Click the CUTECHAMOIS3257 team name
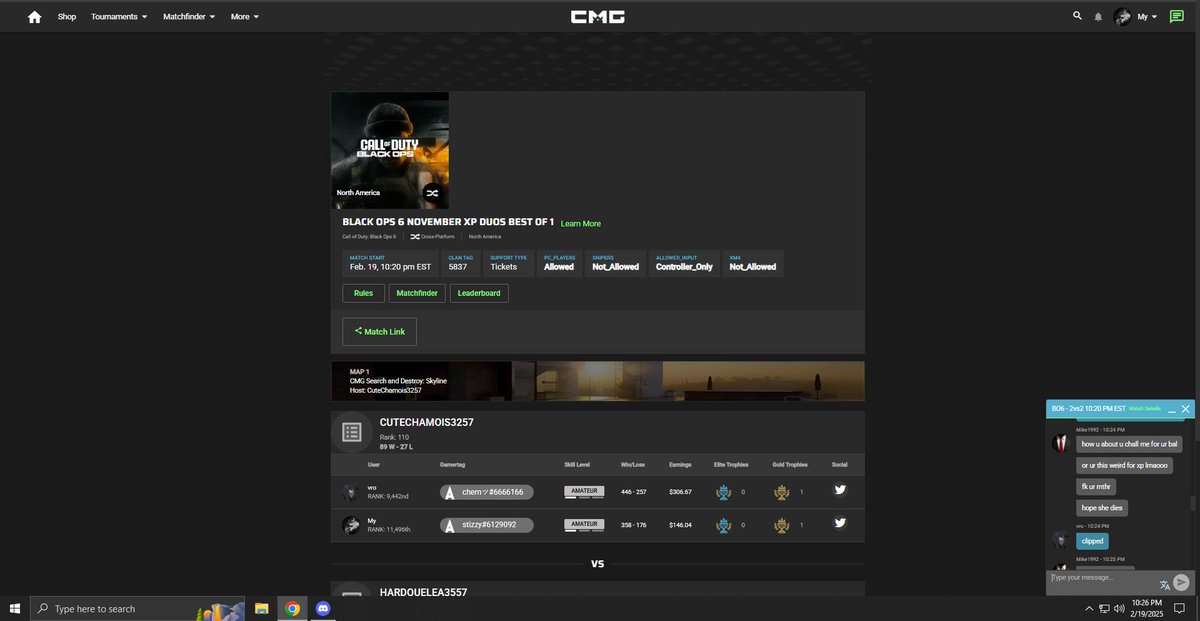 [x=427, y=422]
